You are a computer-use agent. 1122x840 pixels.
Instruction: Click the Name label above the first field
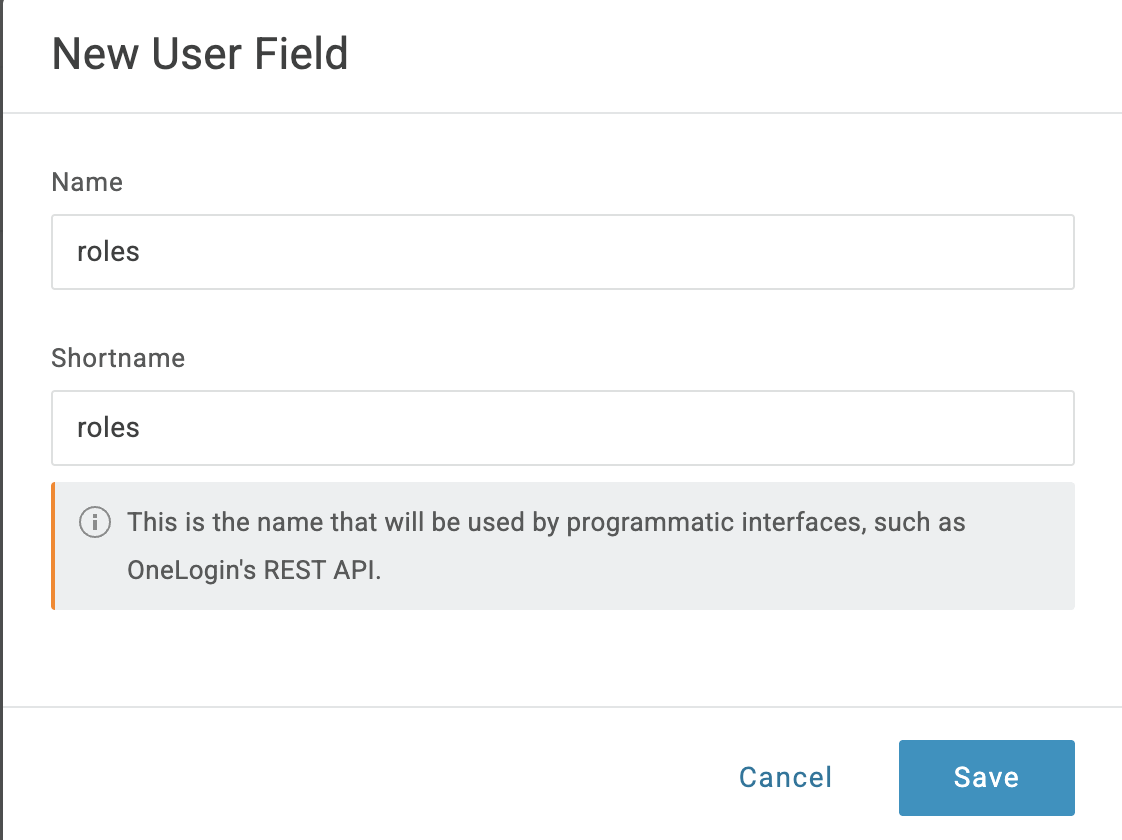tap(87, 182)
